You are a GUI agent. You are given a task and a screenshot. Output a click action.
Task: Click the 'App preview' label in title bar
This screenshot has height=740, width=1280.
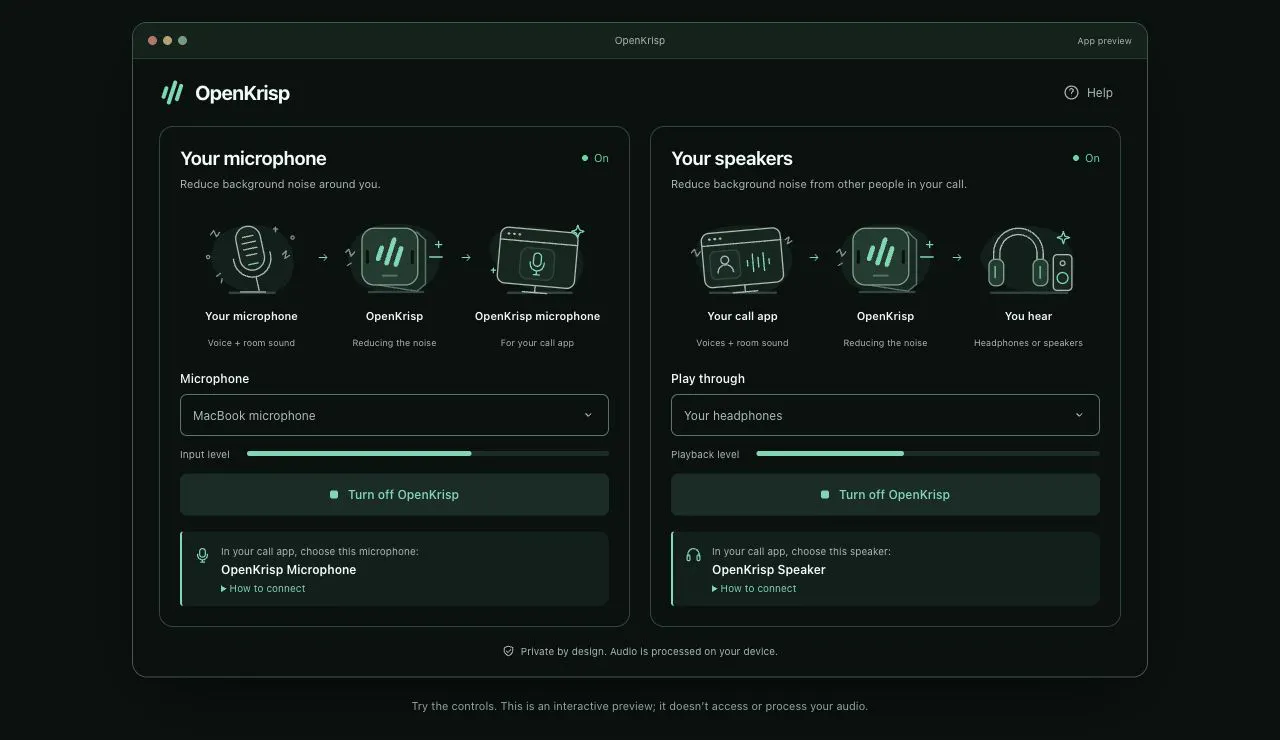tap(1104, 41)
